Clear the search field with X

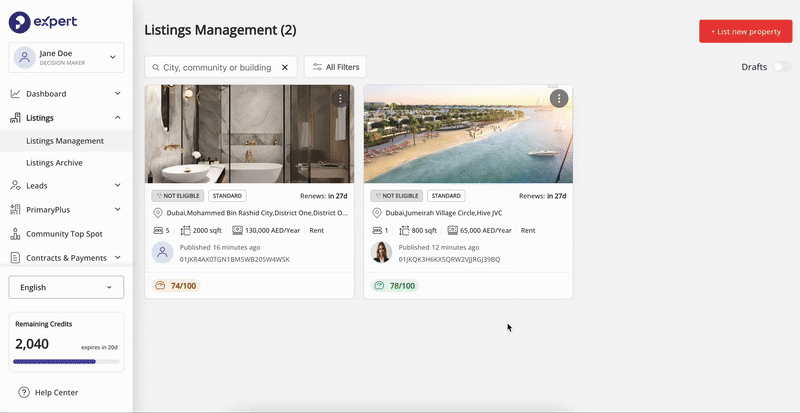pos(285,67)
